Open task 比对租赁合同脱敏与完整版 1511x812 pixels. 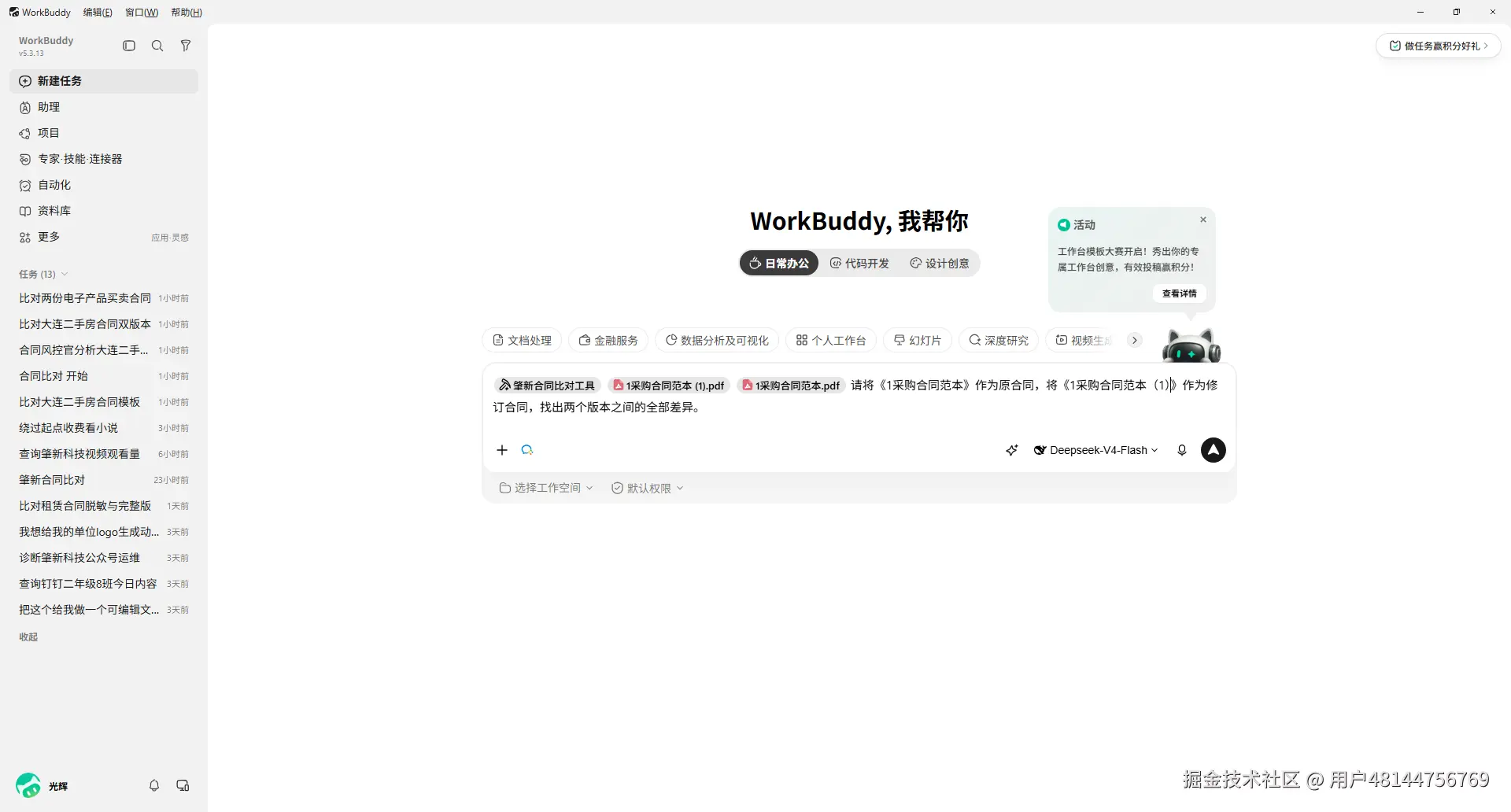click(104, 506)
